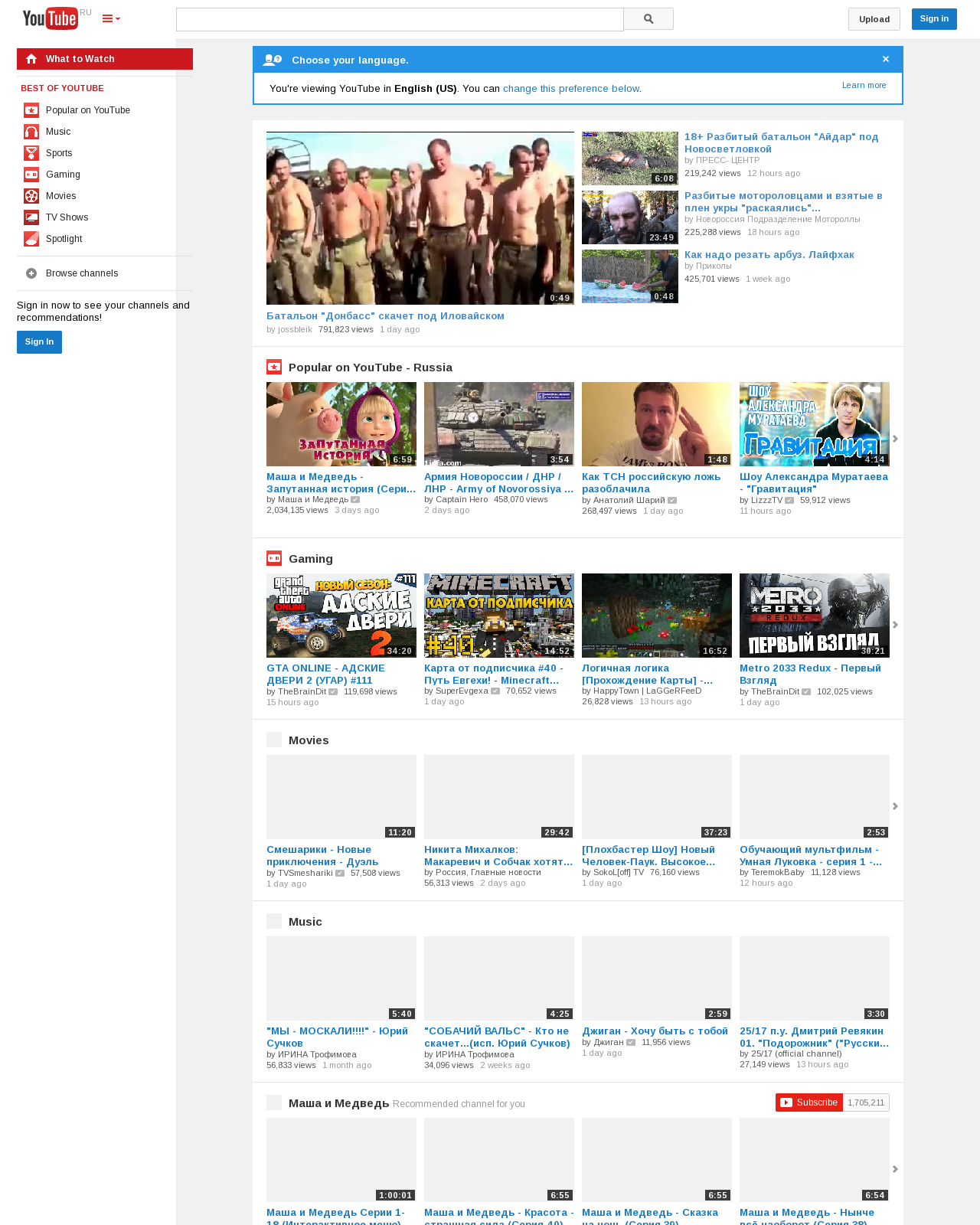Click the home icon in What to Watch

(31, 59)
